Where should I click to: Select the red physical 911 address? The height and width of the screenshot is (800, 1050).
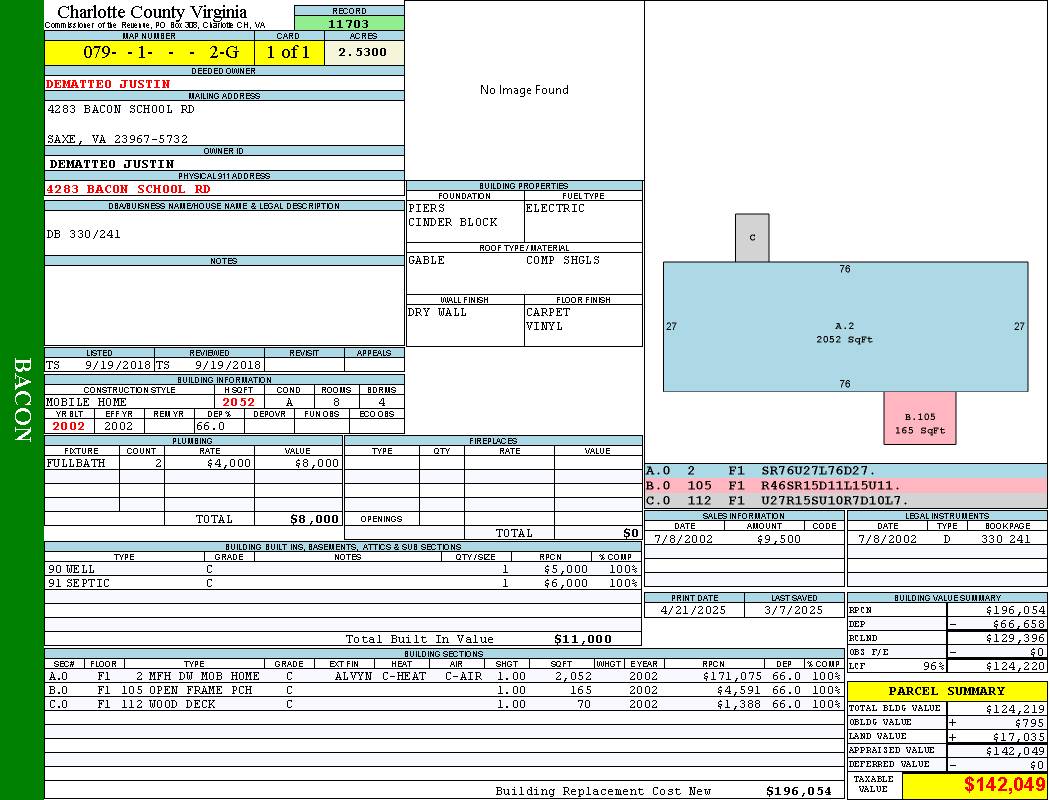coord(128,189)
